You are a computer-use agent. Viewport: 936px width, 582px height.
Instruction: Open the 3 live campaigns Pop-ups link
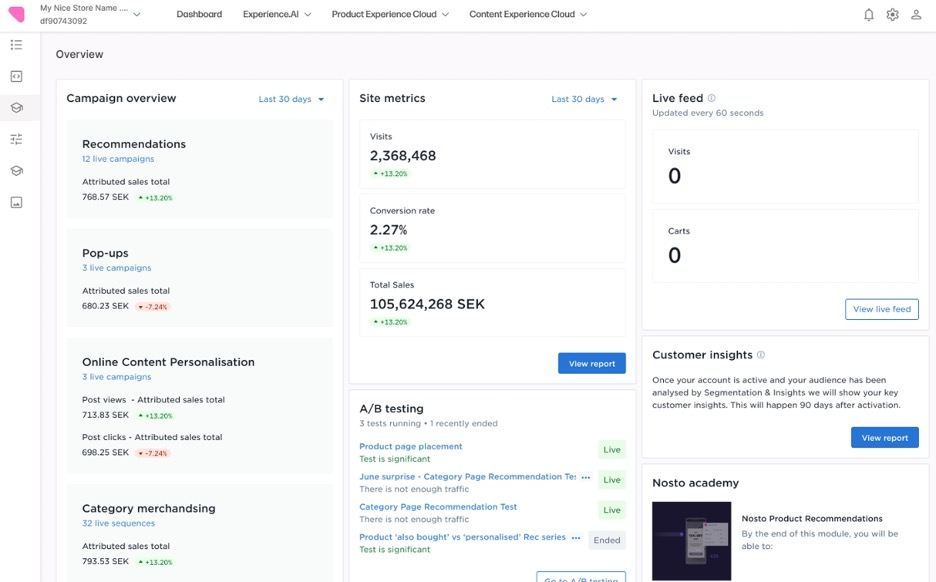click(x=118, y=267)
